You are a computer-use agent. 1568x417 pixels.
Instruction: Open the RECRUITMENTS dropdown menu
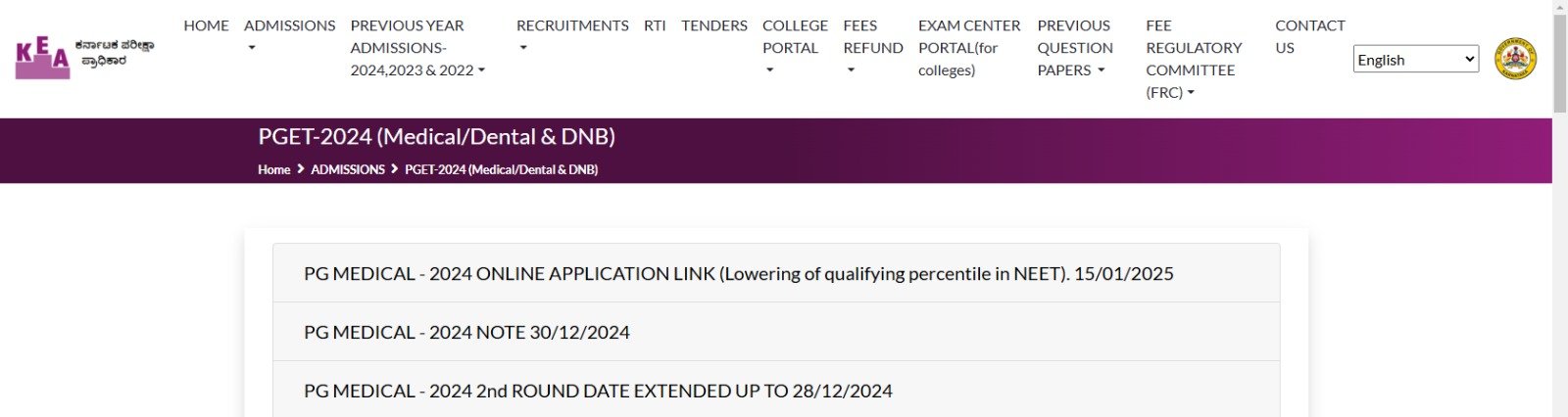[x=572, y=36]
